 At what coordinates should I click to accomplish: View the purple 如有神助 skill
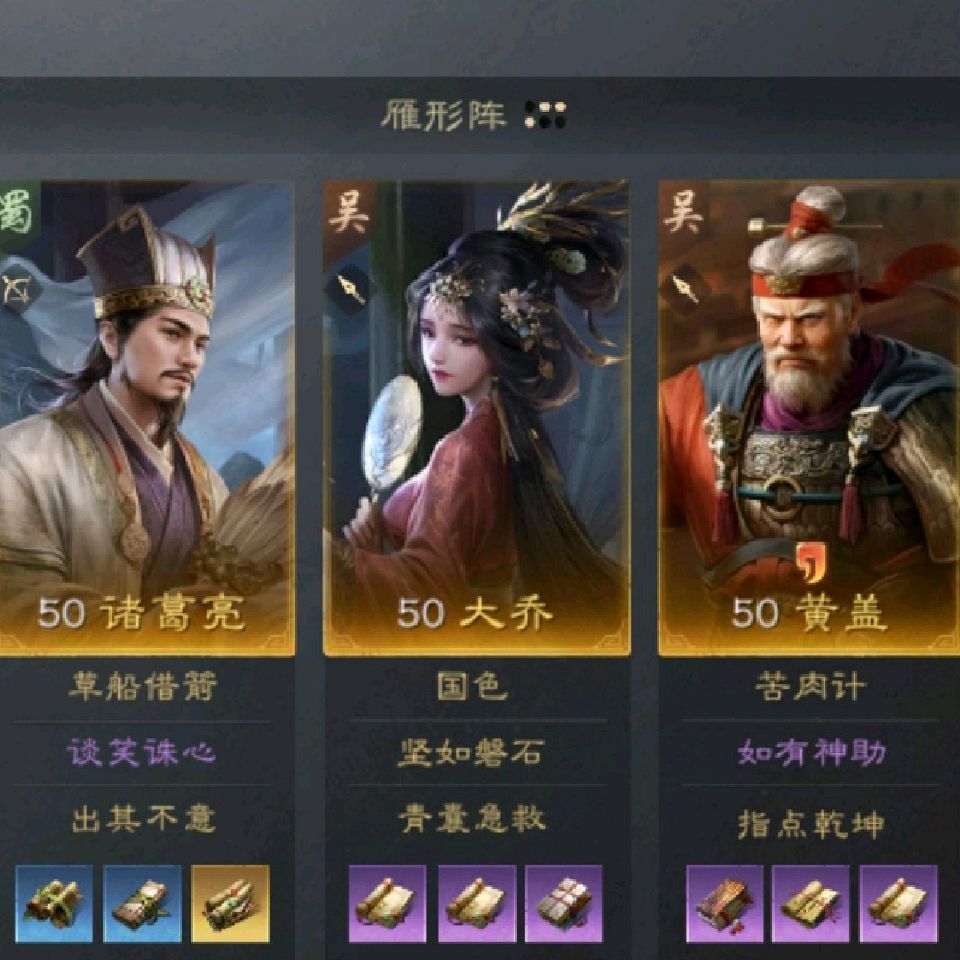click(x=811, y=752)
